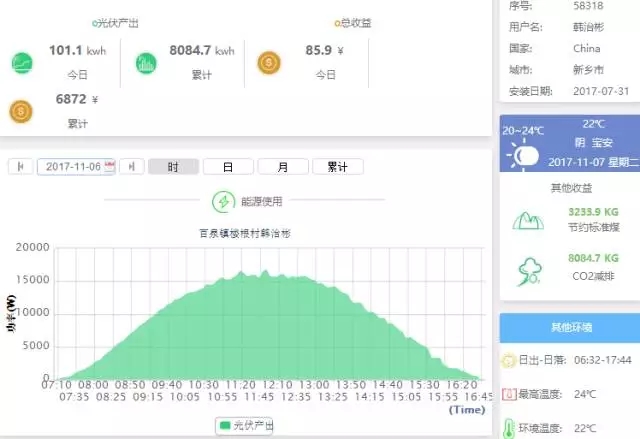Go to the previous date

[20, 166]
